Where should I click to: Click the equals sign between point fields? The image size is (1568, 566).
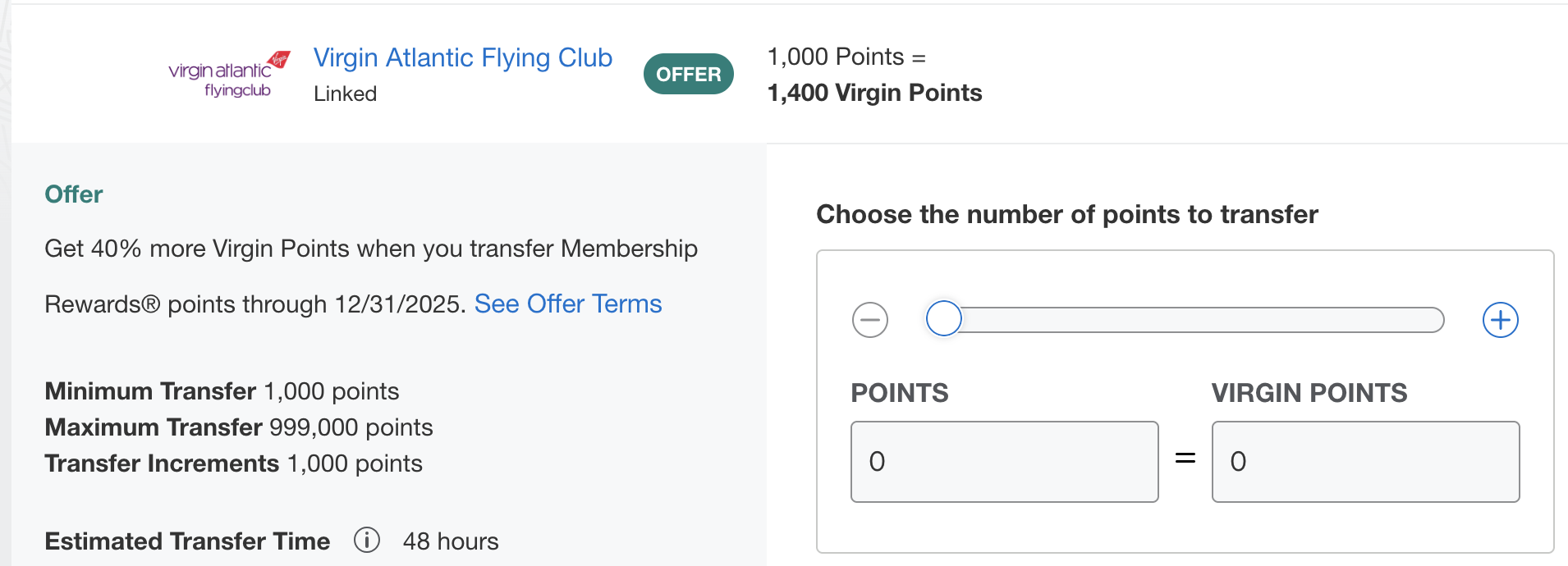coord(1185,458)
